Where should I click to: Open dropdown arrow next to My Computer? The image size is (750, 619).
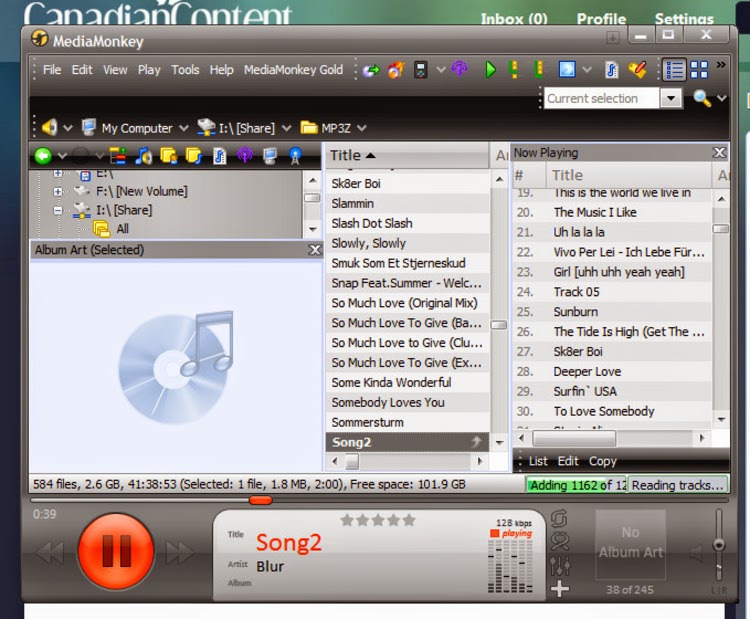point(184,128)
